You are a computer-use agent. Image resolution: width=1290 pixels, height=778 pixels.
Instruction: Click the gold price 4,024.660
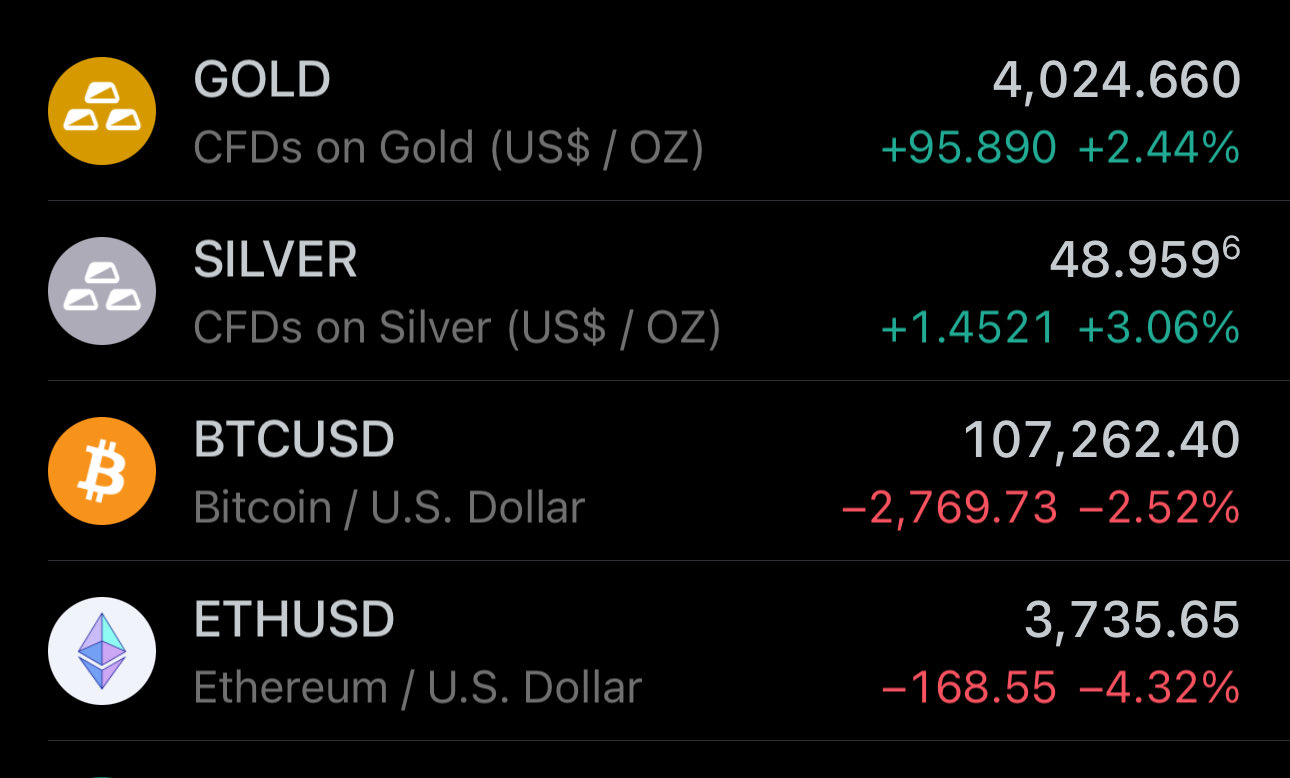pos(1116,80)
